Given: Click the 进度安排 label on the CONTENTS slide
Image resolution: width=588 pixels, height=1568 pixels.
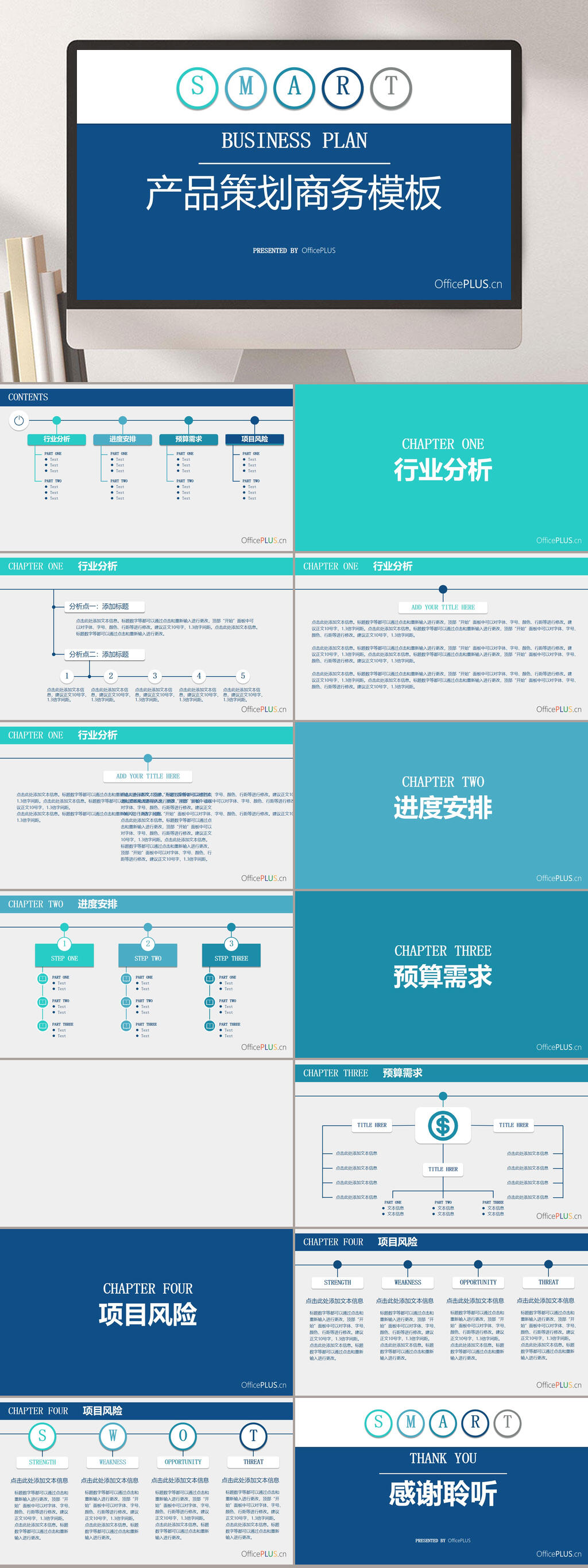Looking at the screenshot, I should [122, 439].
